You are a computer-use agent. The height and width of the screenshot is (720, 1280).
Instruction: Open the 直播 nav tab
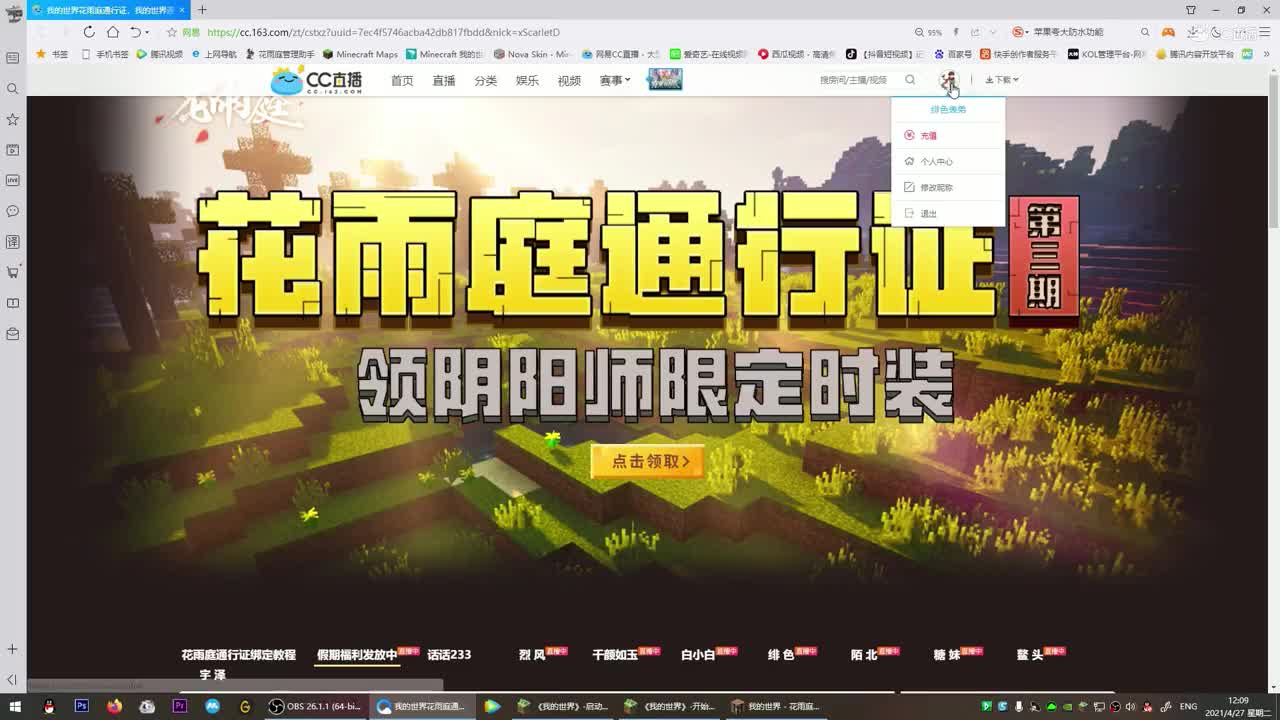pyautogui.click(x=444, y=80)
